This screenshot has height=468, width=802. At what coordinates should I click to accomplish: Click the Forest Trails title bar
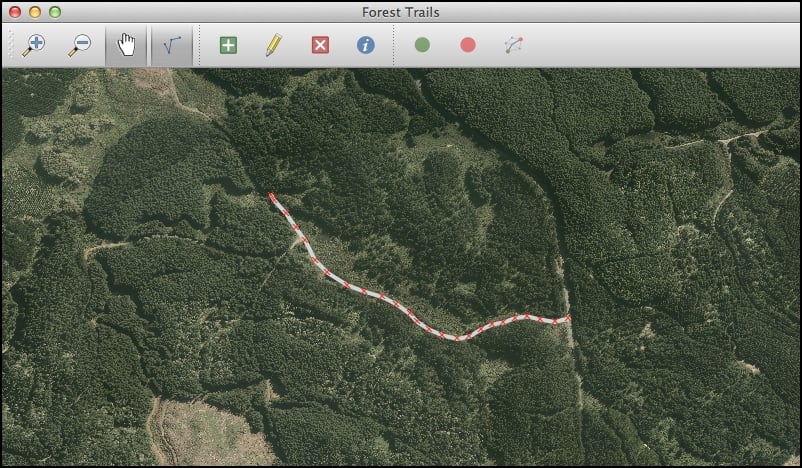point(400,12)
